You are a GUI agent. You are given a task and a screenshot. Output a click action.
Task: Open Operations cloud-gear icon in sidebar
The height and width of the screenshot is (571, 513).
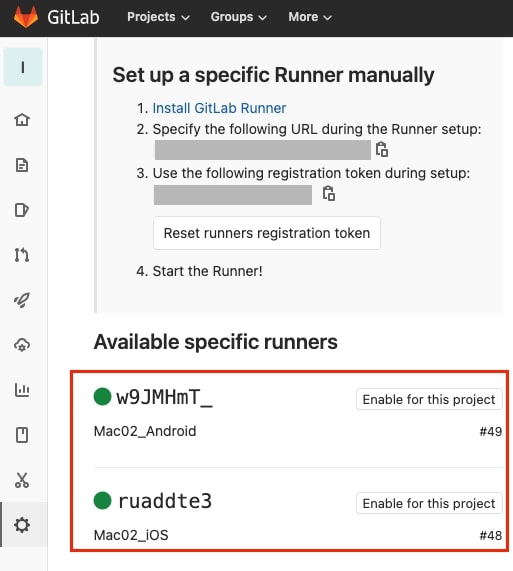point(22,345)
